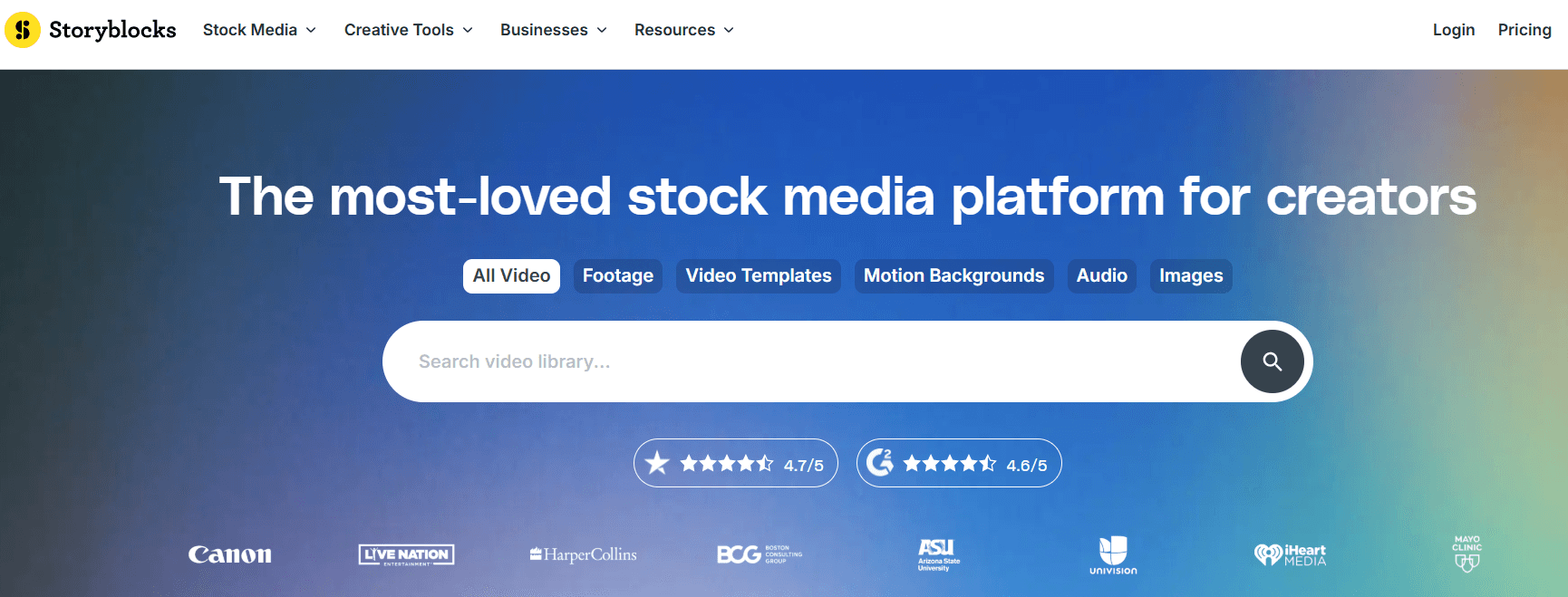
Task: Click the Mayo Clinic logo
Action: coord(1466,554)
